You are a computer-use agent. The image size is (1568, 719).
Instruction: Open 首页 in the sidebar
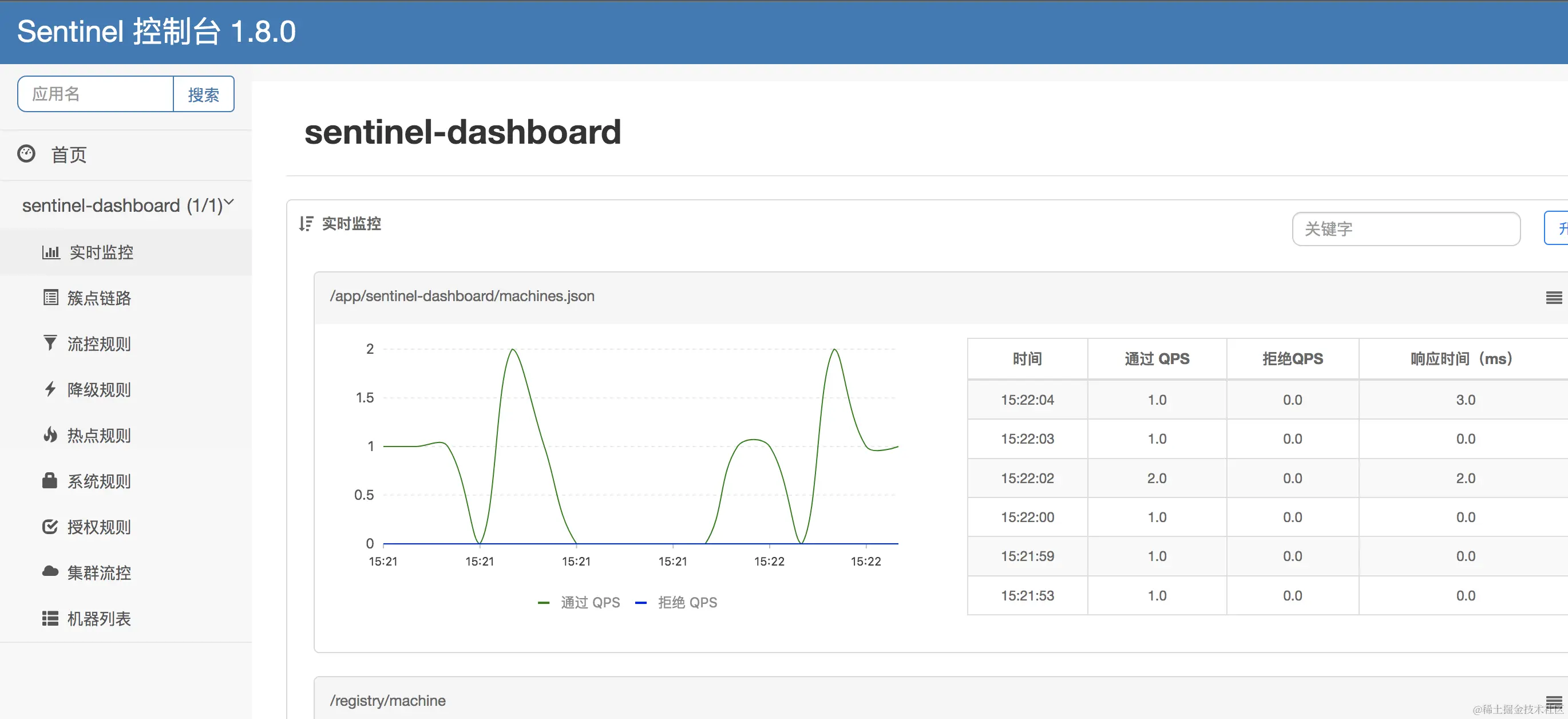coord(69,155)
